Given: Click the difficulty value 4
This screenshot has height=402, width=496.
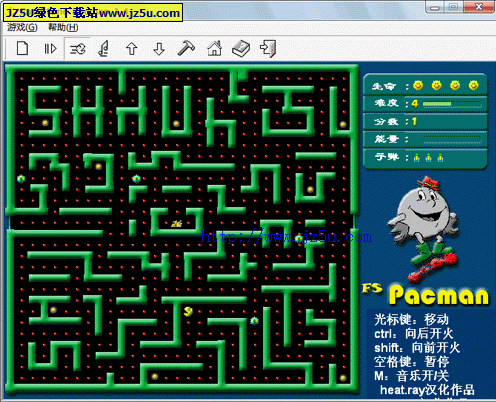Looking at the screenshot, I should 415,104.
